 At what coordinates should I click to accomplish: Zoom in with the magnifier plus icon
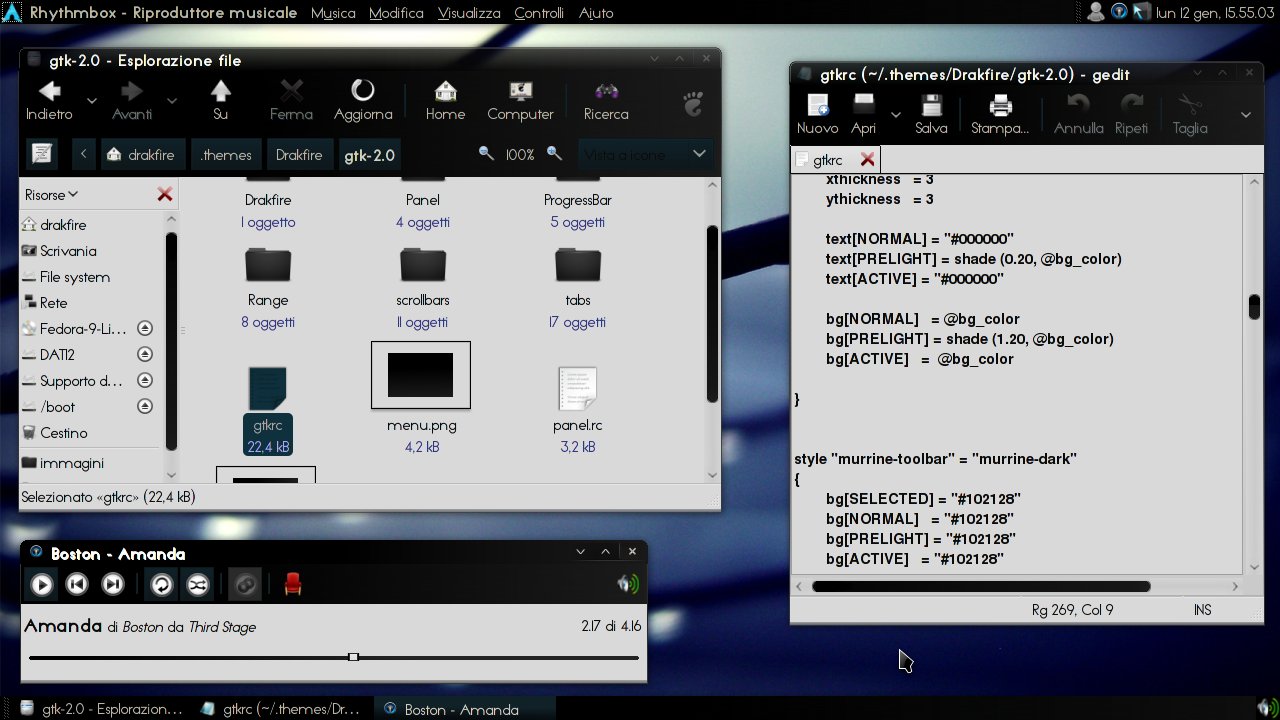tap(555, 154)
